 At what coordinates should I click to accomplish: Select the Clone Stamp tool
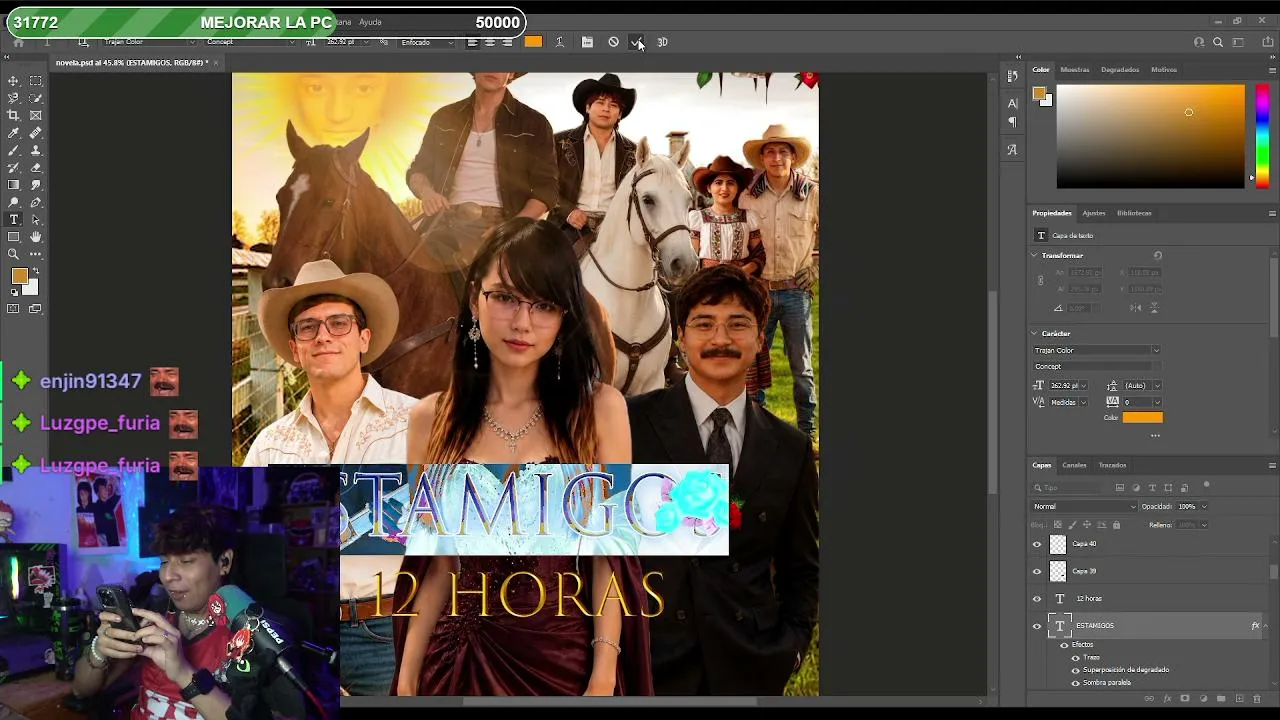click(36, 150)
